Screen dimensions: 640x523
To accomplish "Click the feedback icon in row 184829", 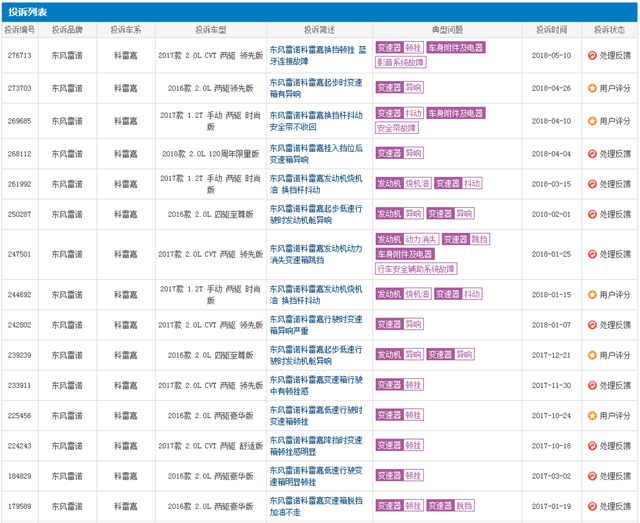I will tap(592, 476).
